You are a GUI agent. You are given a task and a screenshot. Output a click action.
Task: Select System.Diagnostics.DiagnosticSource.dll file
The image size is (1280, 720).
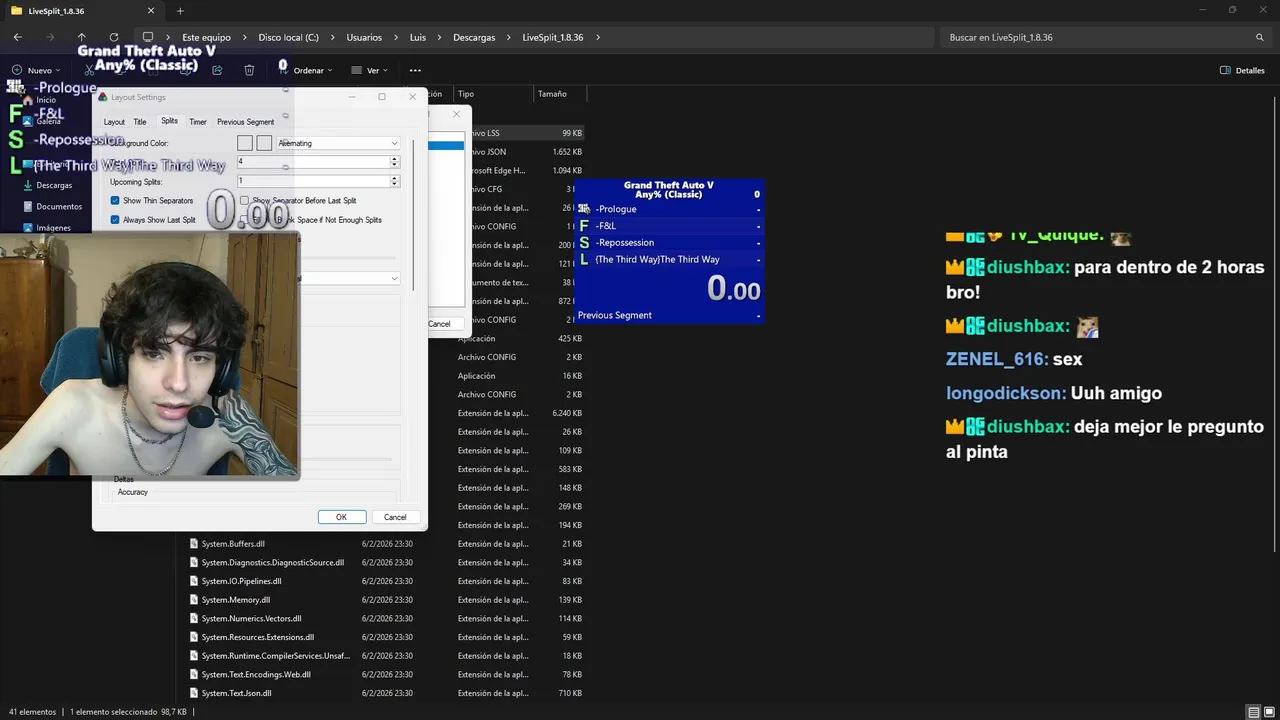272,563
